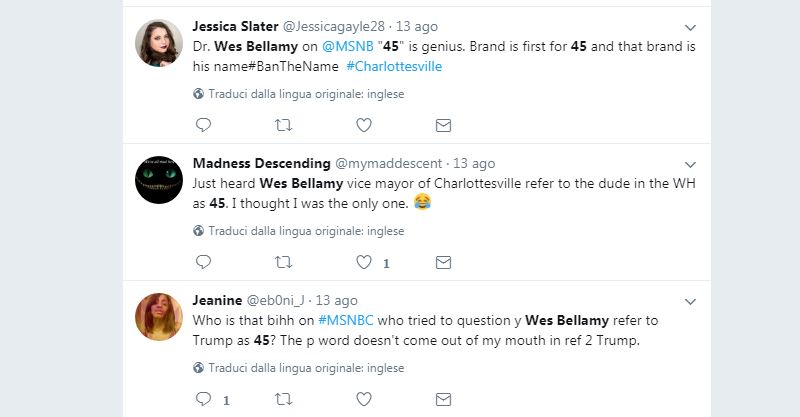The height and width of the screenshot is (417, 800).
Task: Retweet Jeanine's tweet
Action: [283, 399]
